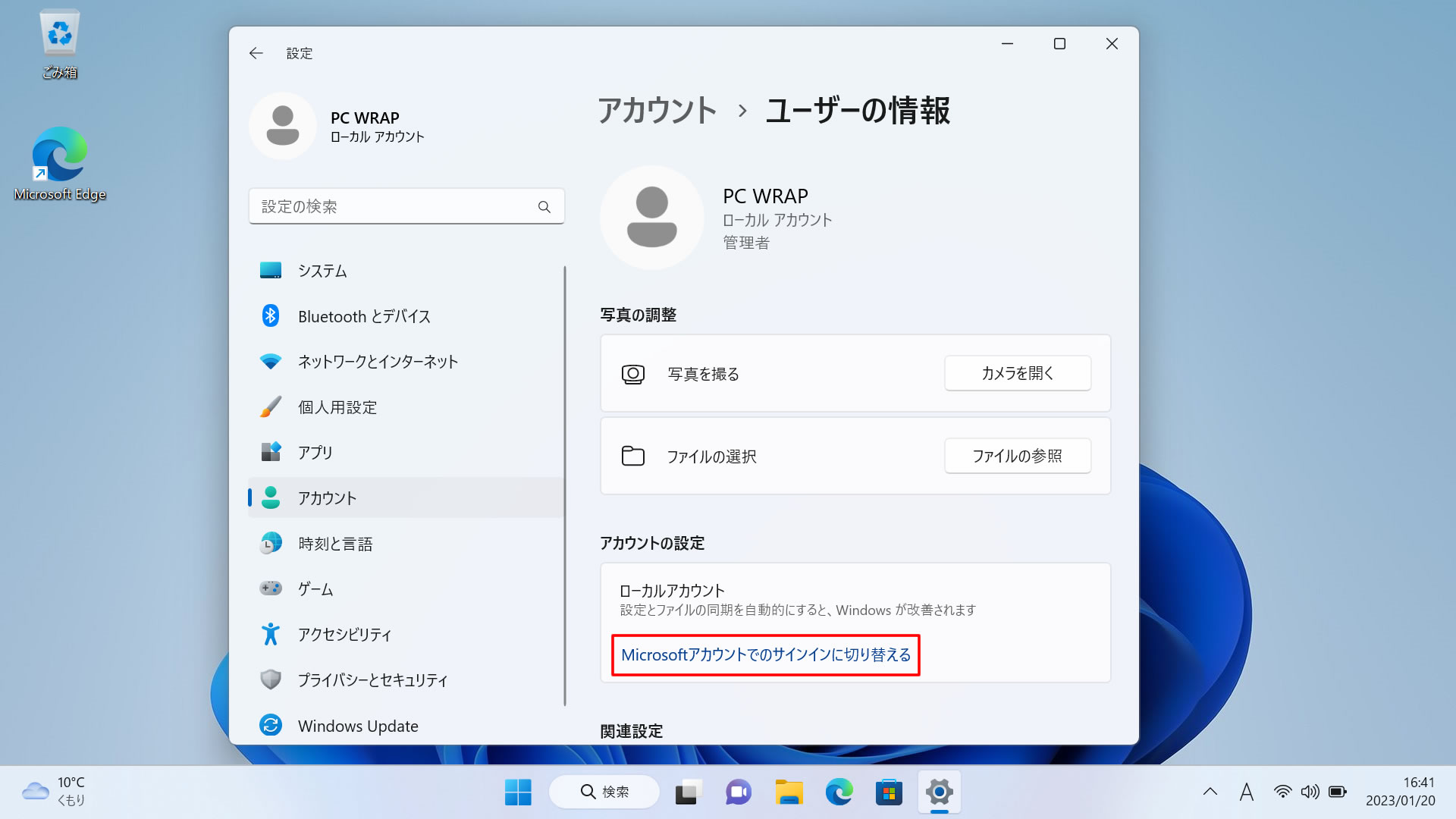
Task: Click the volume speaker icon in tray
Action: point(1310,792)
